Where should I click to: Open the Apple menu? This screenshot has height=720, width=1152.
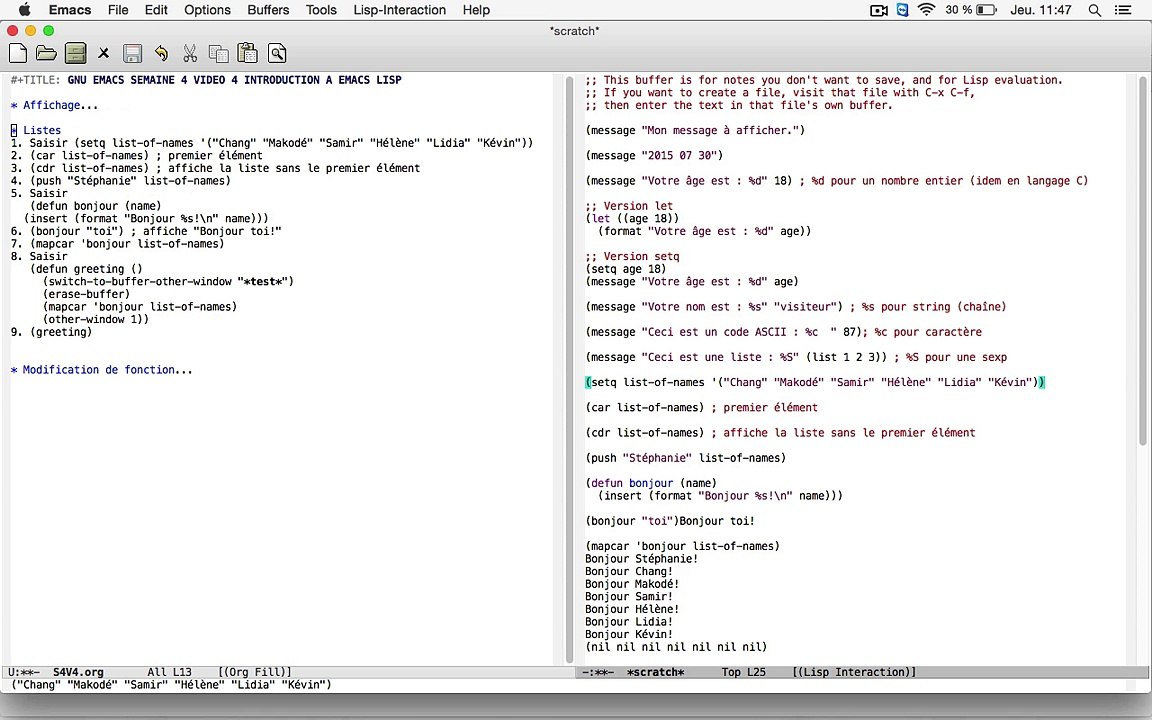(24, 10)
